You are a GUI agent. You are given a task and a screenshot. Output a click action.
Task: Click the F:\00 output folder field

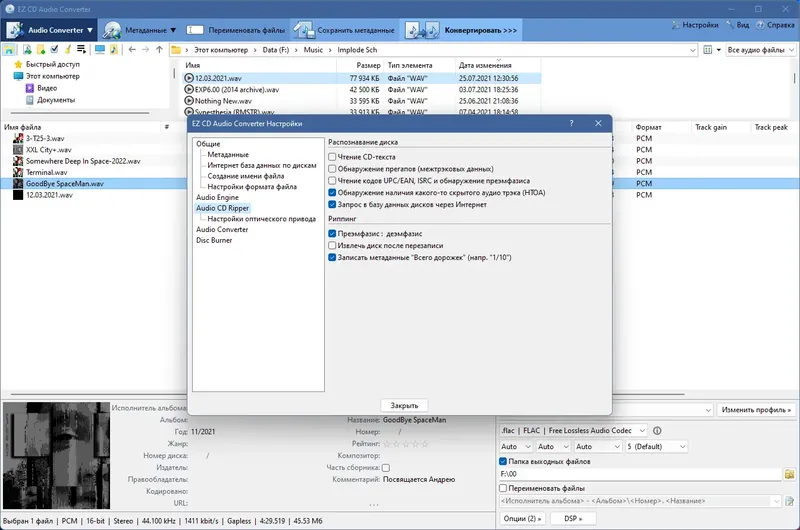pos(640,474)
